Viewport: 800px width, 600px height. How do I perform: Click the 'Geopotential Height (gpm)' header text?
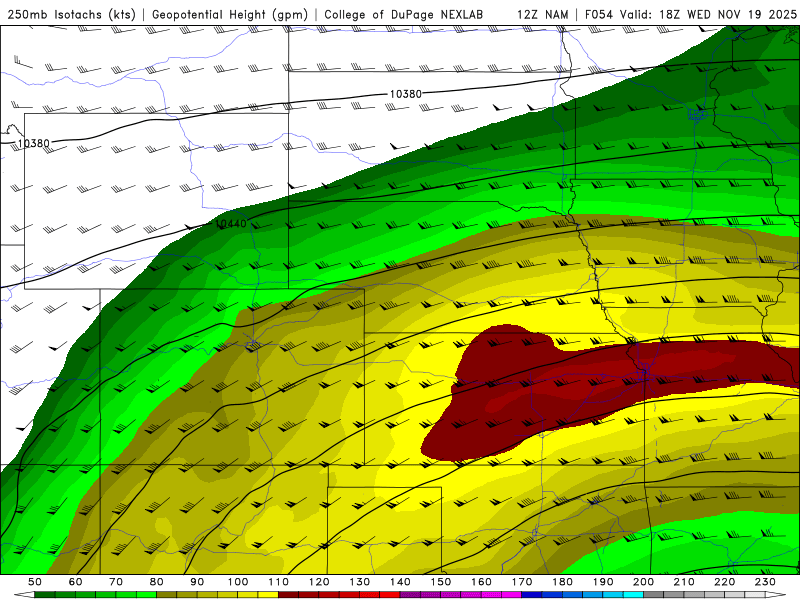tap(230, 15)
